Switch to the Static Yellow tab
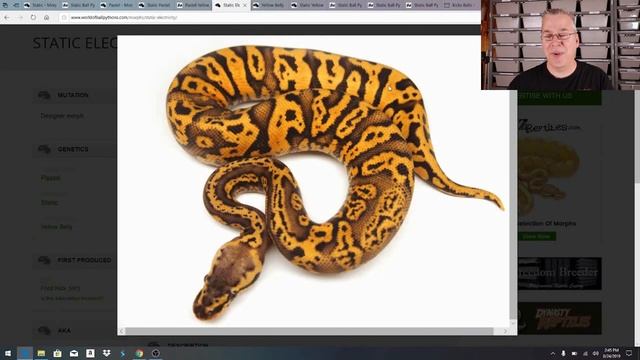Image resolution: width=640 pixels, height=360 pixels. [307, 5]
